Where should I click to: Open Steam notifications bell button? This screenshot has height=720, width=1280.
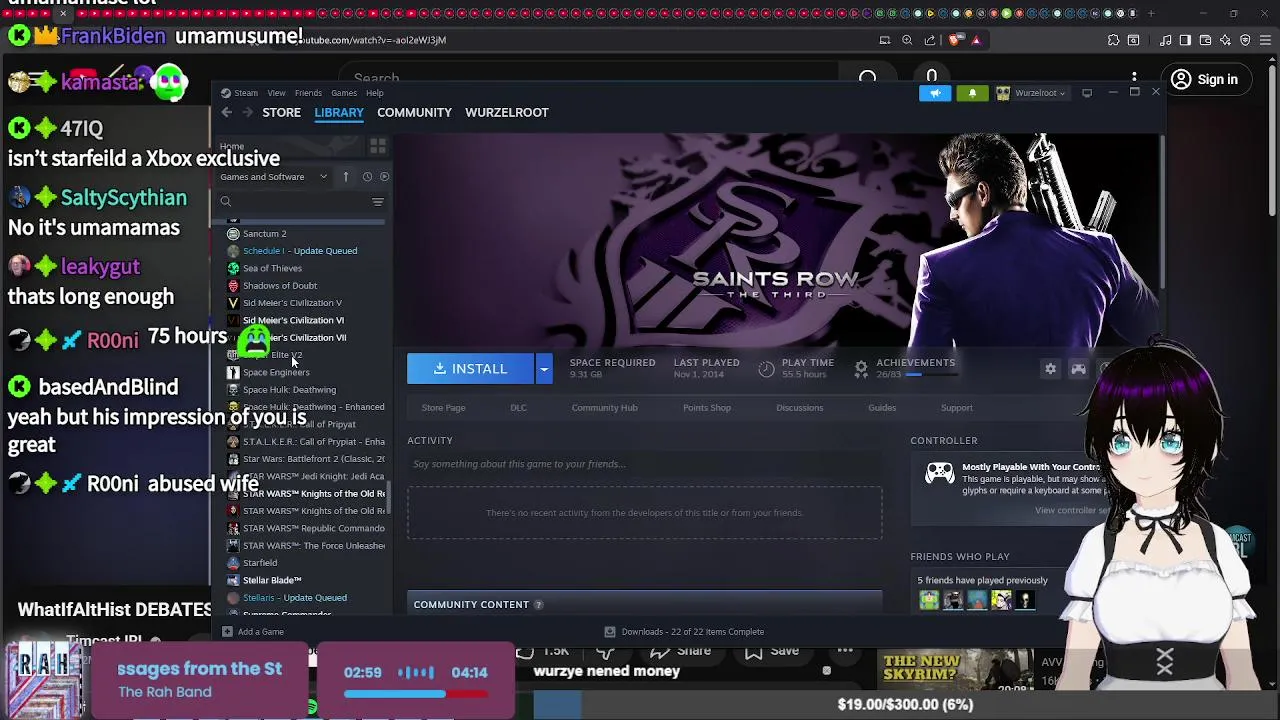(972, 93)
